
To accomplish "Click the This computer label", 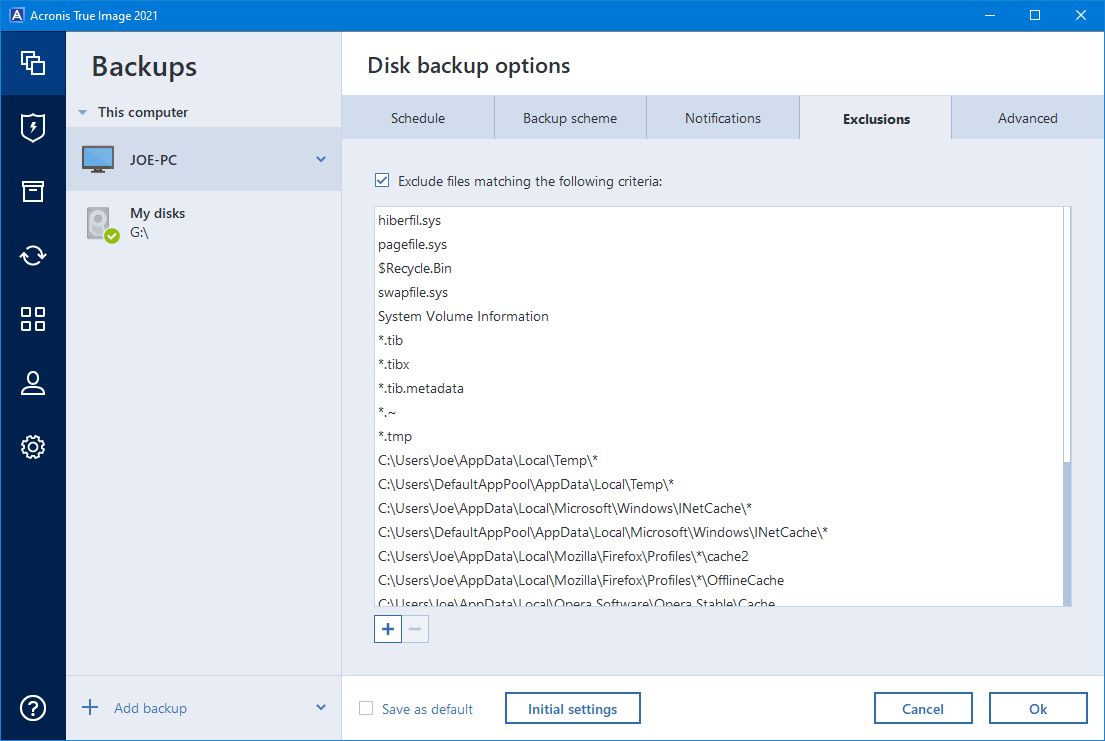I will (143, 112).
